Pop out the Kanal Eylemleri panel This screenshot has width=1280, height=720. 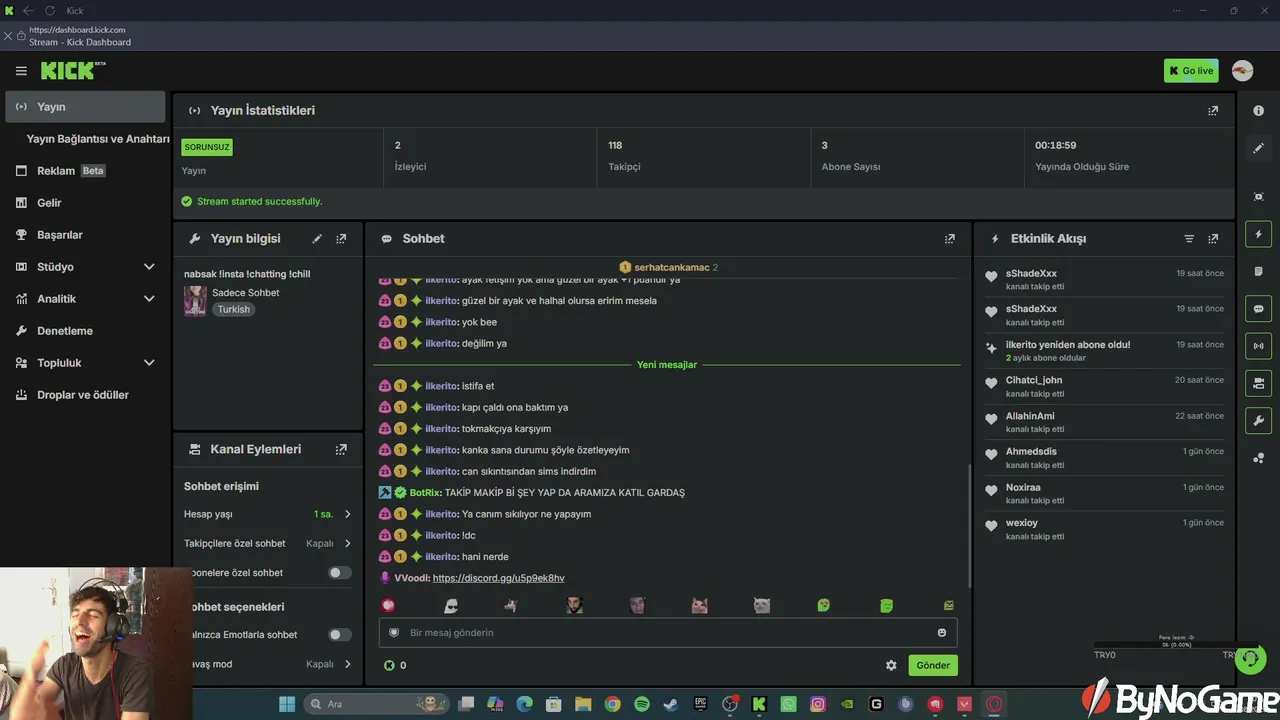[341, 450]
